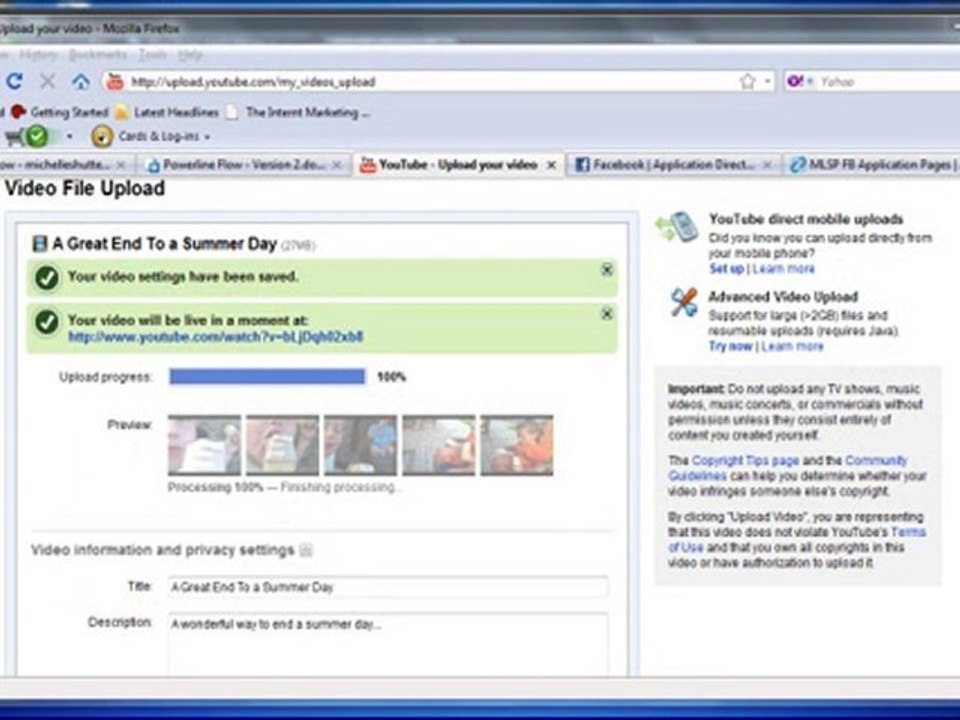Screen dimensions: 960x720
Task: Open the Getting Started bookmark
Action: pyautogui.click(x=59, y=112)
